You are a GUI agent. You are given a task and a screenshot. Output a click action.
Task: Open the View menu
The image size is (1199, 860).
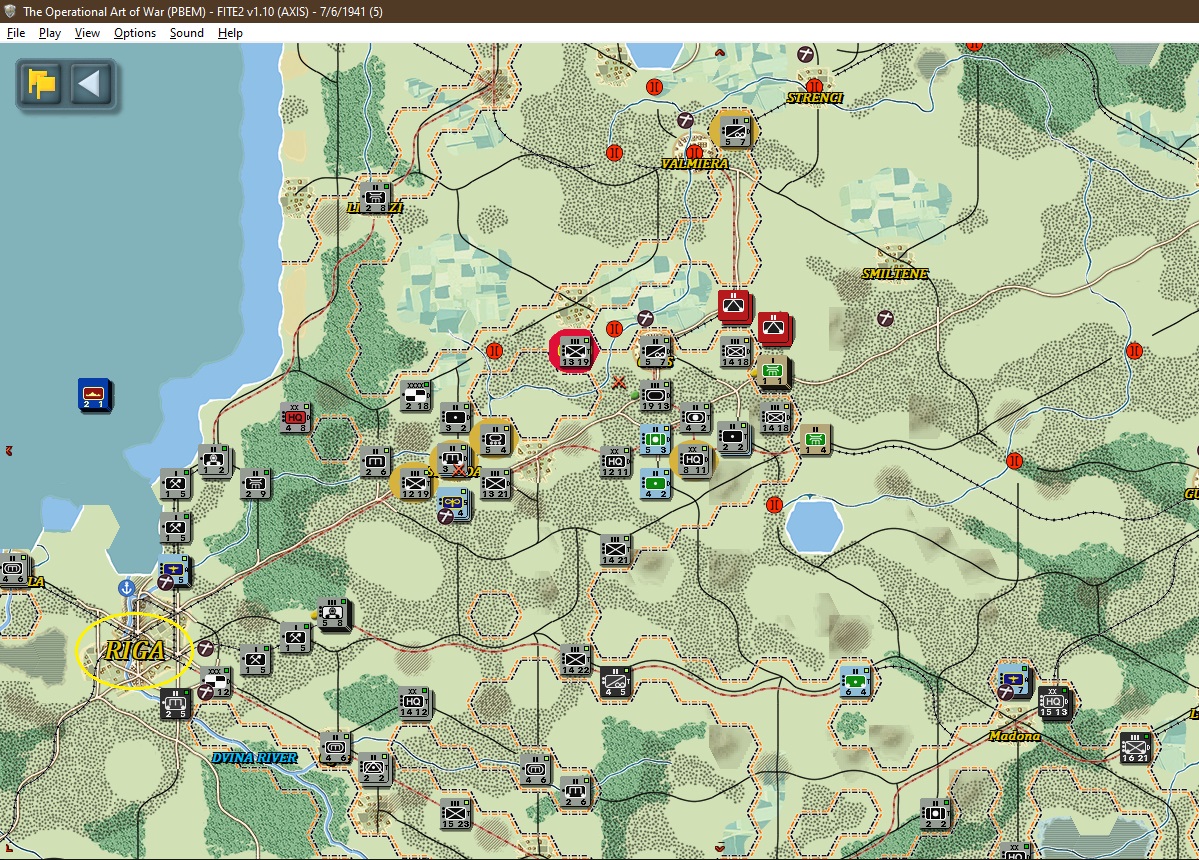(x=87, y=33)
